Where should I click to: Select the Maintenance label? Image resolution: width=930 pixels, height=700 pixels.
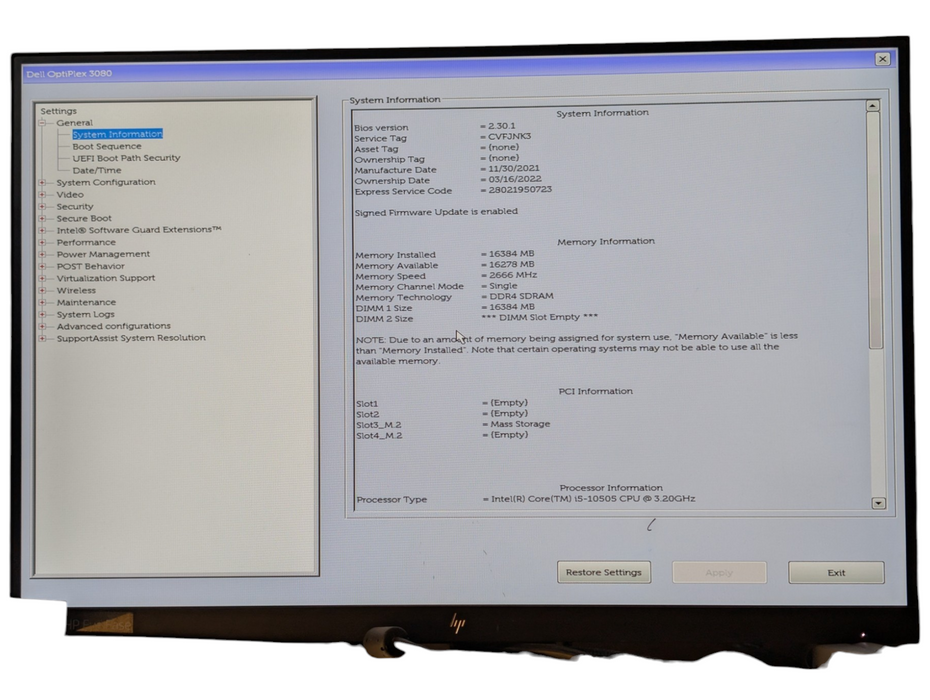(86, 302)
